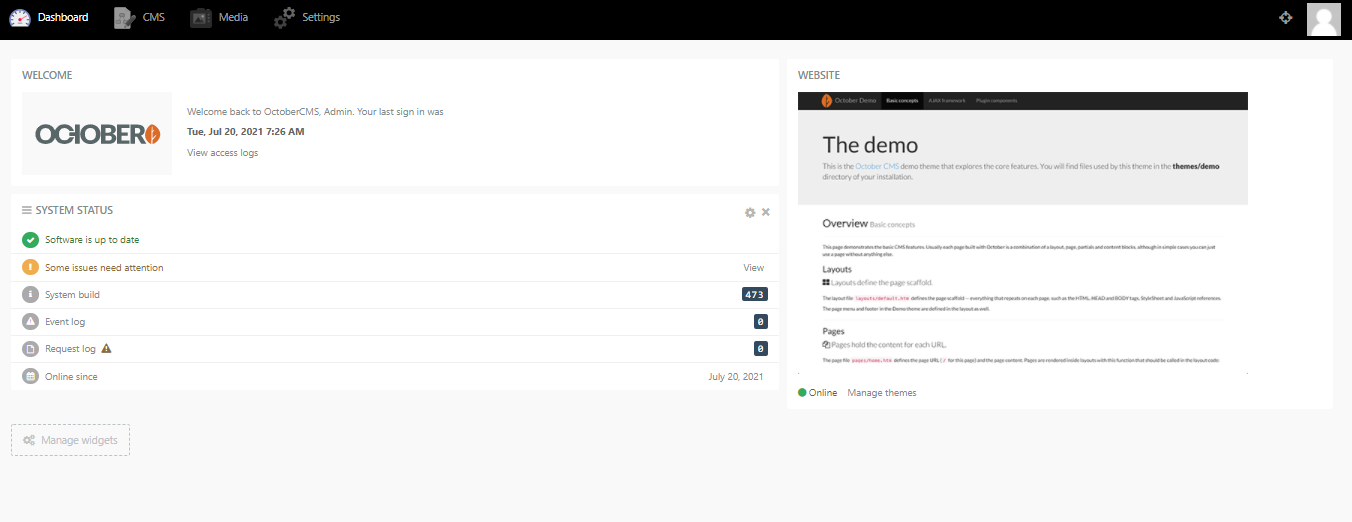Click View next to issues needing attention
This screenshot has width=1352, height=522.
753,268
